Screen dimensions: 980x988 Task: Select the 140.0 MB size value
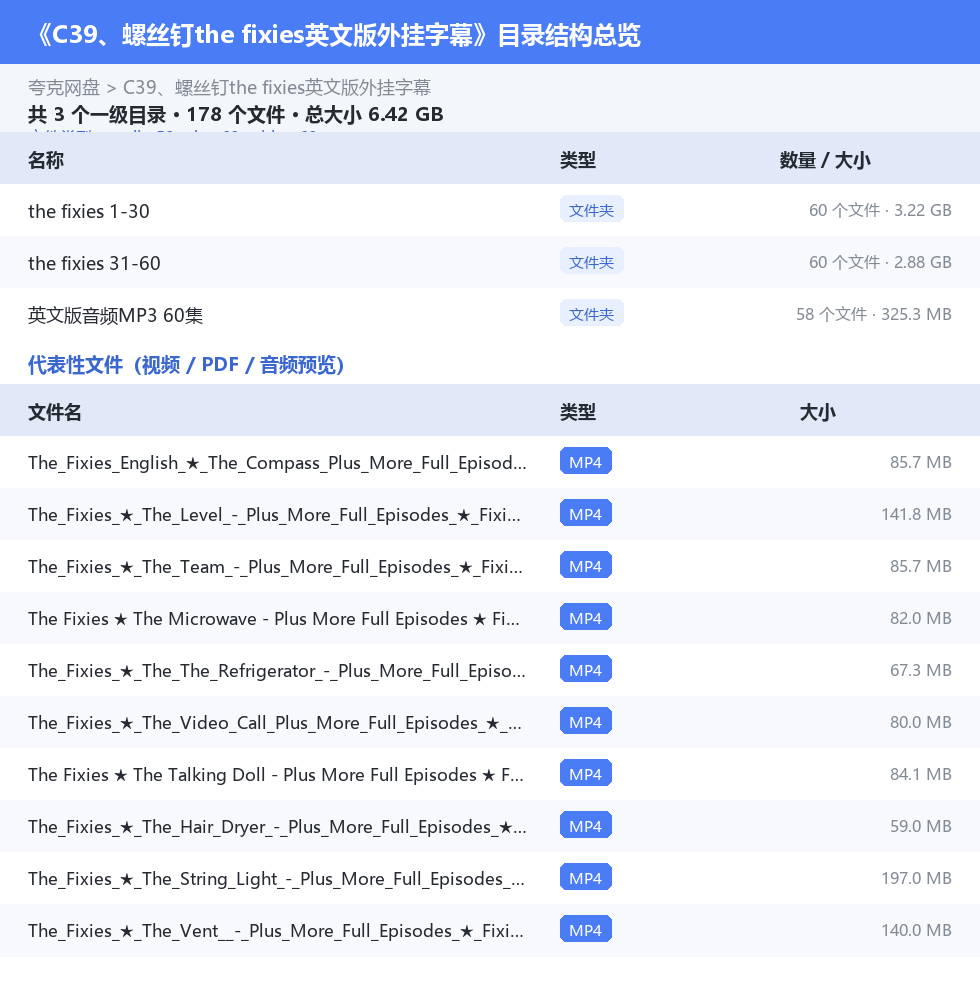[x=916, y=930]
